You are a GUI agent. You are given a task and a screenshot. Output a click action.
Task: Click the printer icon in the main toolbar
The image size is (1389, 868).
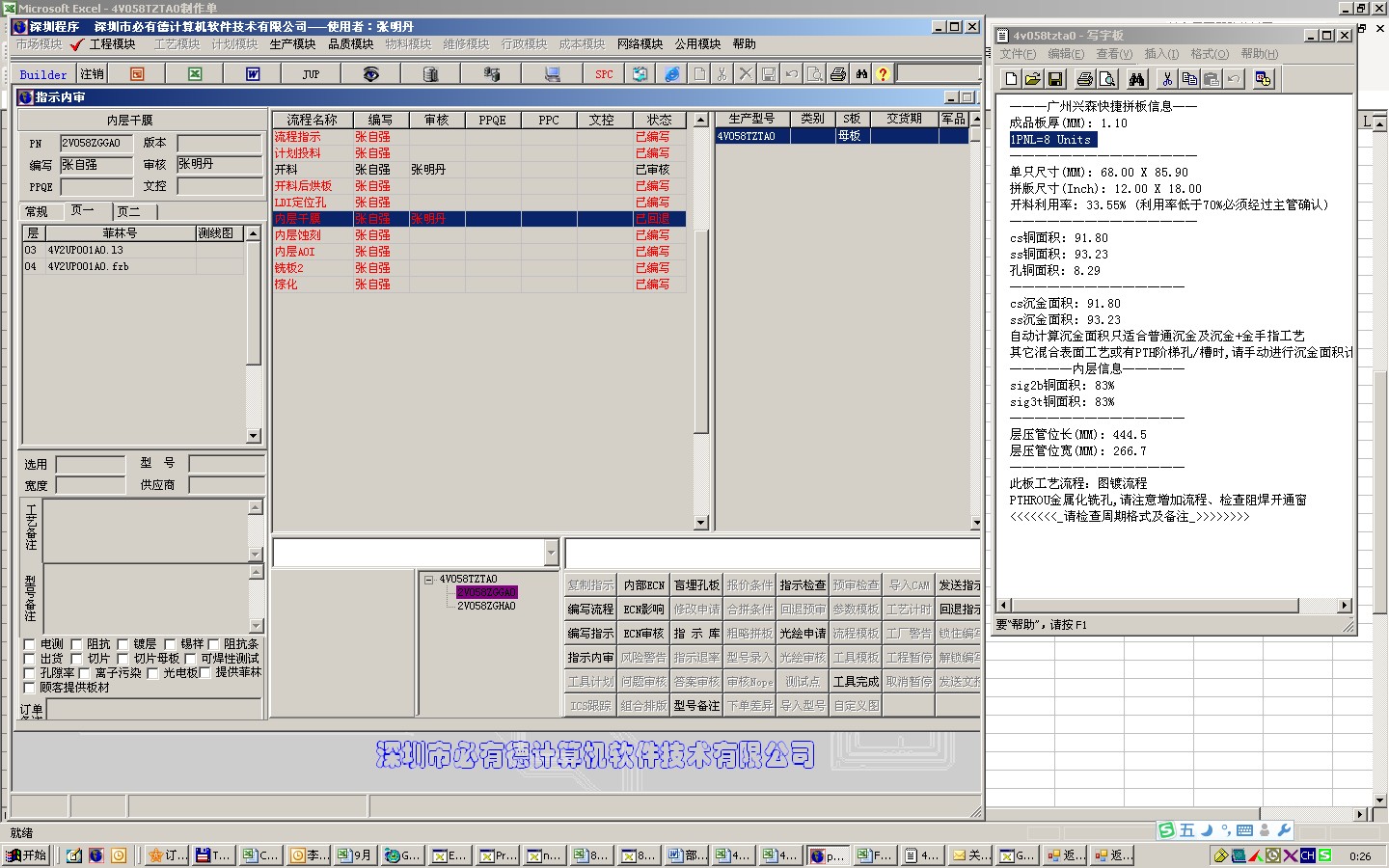click(838, 73)
